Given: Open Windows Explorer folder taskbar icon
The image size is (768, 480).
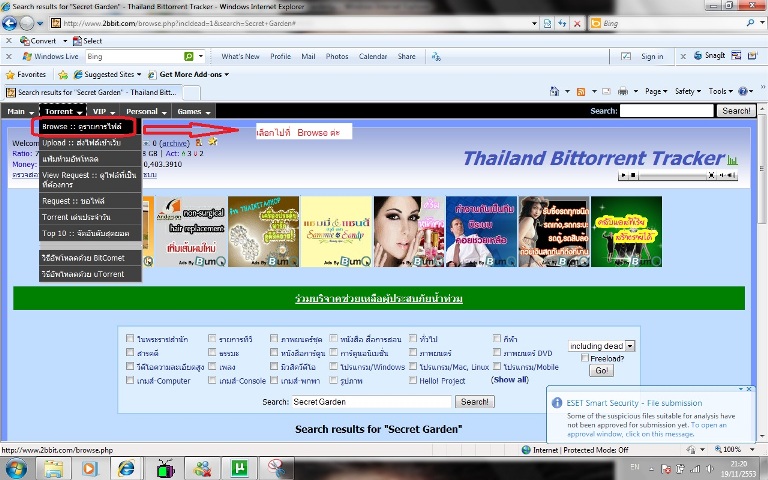Looking at the screenshot, I should click(53, 469).
